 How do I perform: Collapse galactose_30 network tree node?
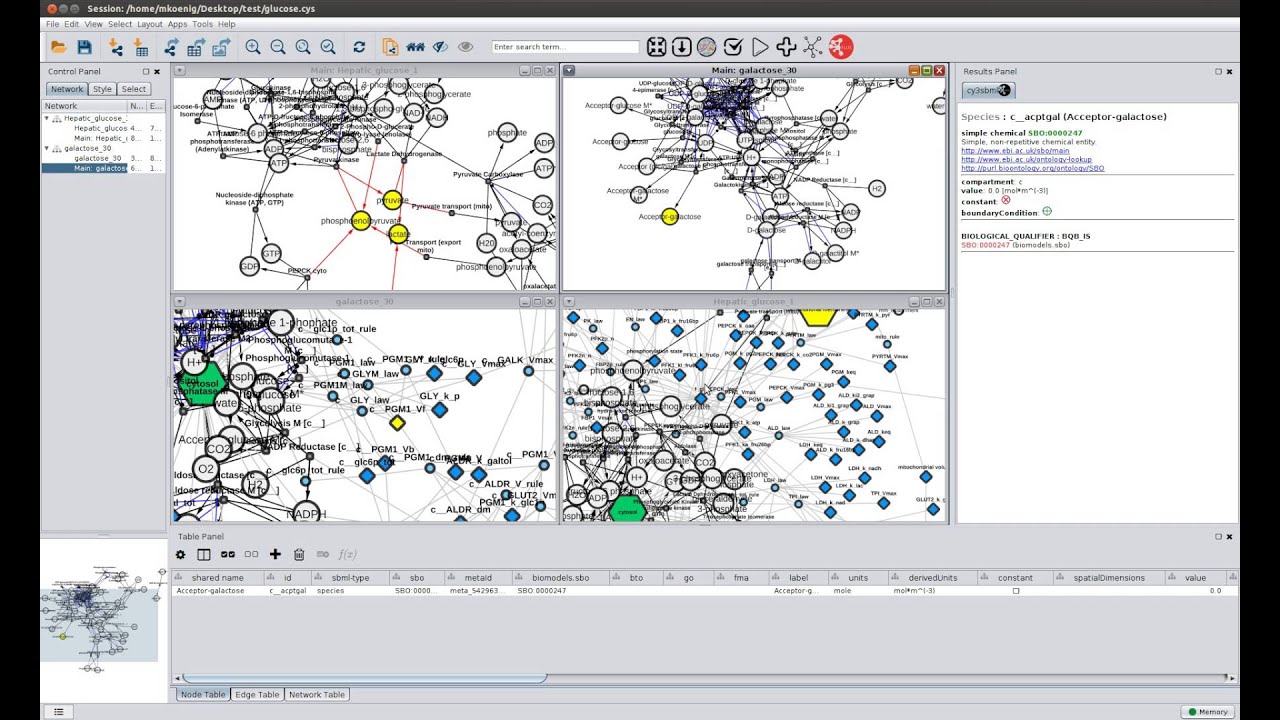pyautogui.click(x=47, y=148)
